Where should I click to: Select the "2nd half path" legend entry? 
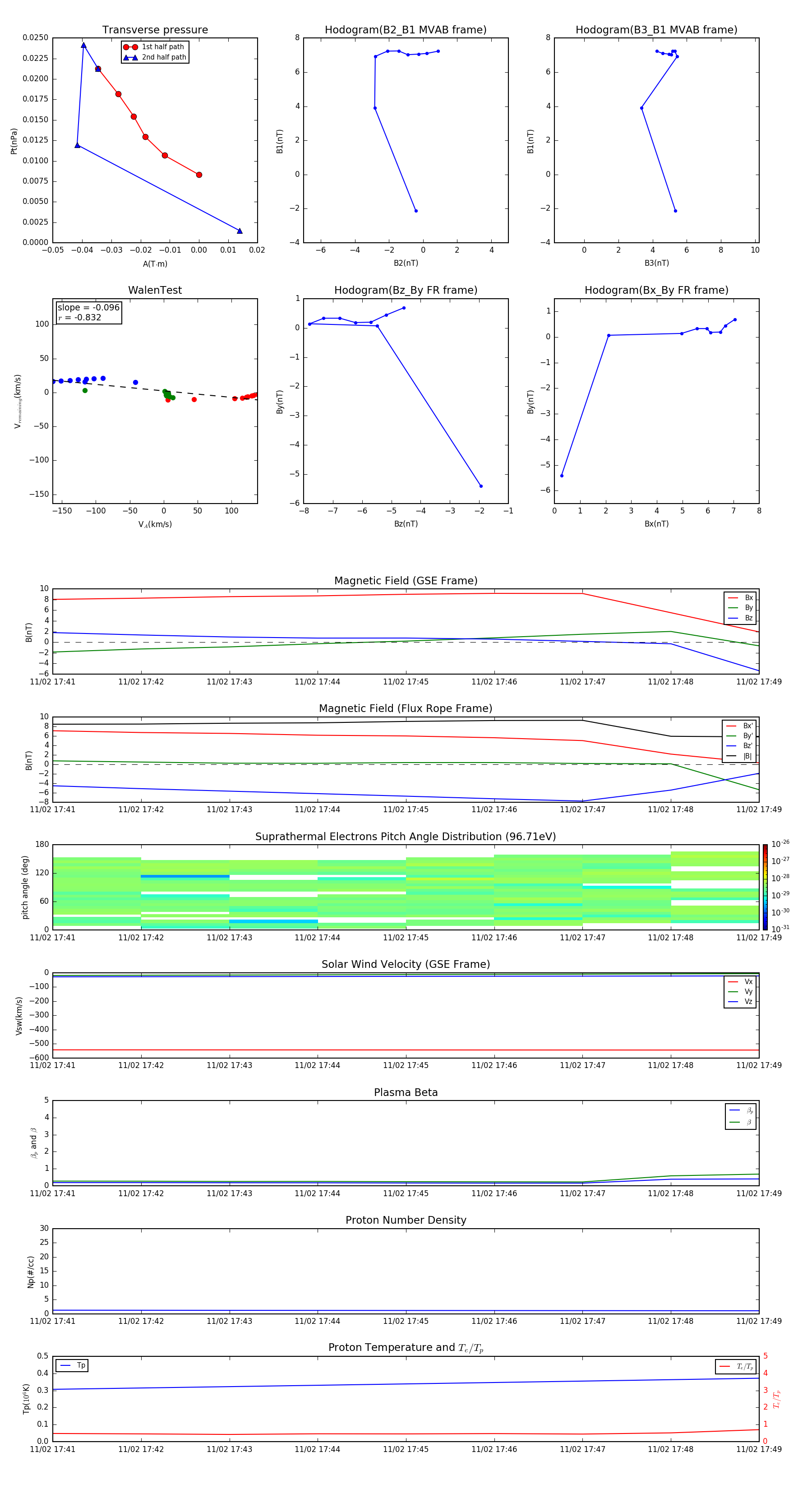point(155,57)
